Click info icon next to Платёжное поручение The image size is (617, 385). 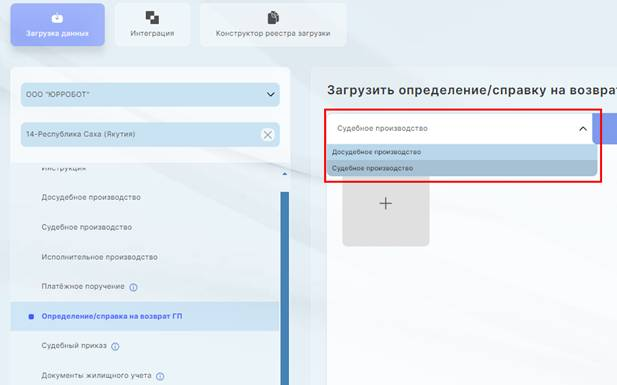pos(133,287)
